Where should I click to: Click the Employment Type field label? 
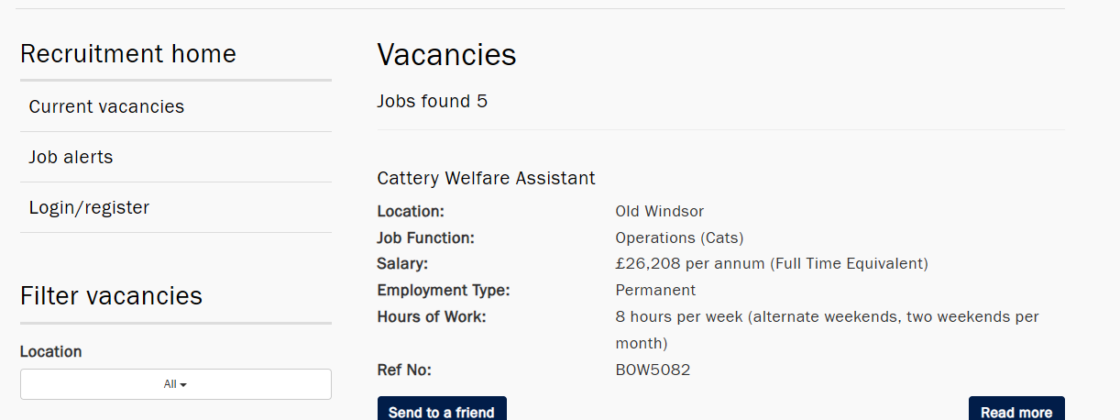443,290
